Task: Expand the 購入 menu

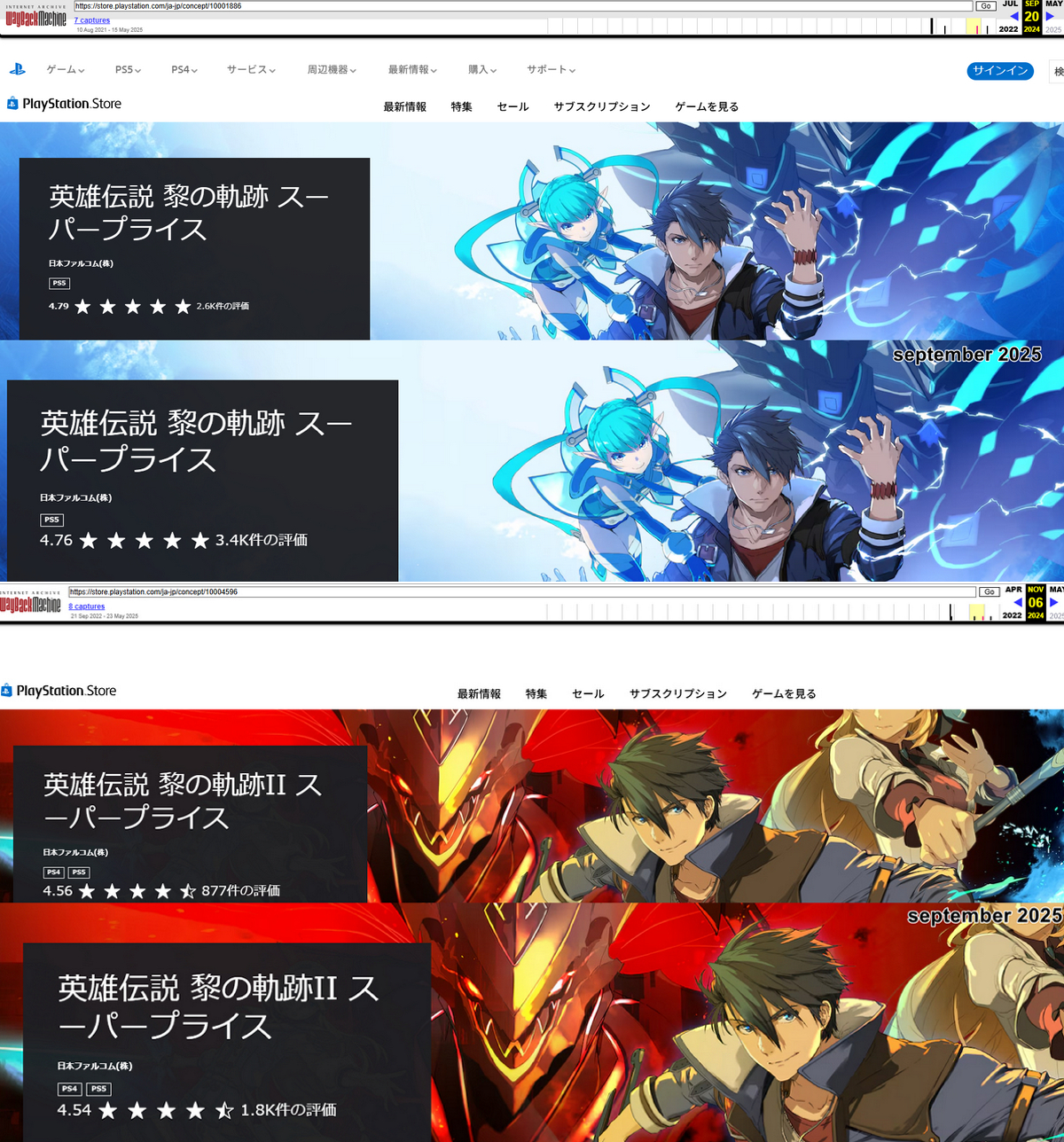Action: pos(482,69)
